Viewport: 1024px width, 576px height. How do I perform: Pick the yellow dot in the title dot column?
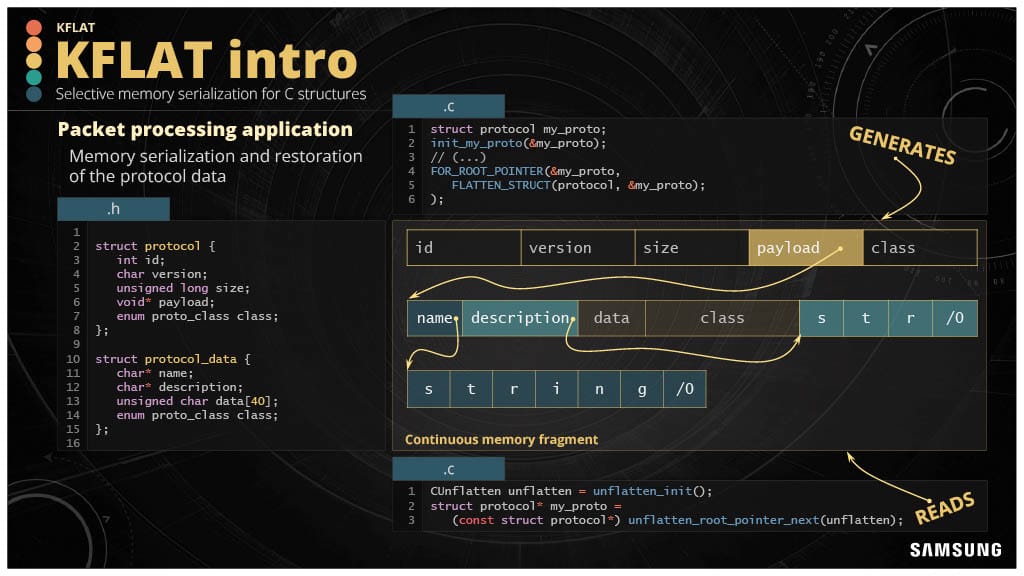[x=34, y=61]
